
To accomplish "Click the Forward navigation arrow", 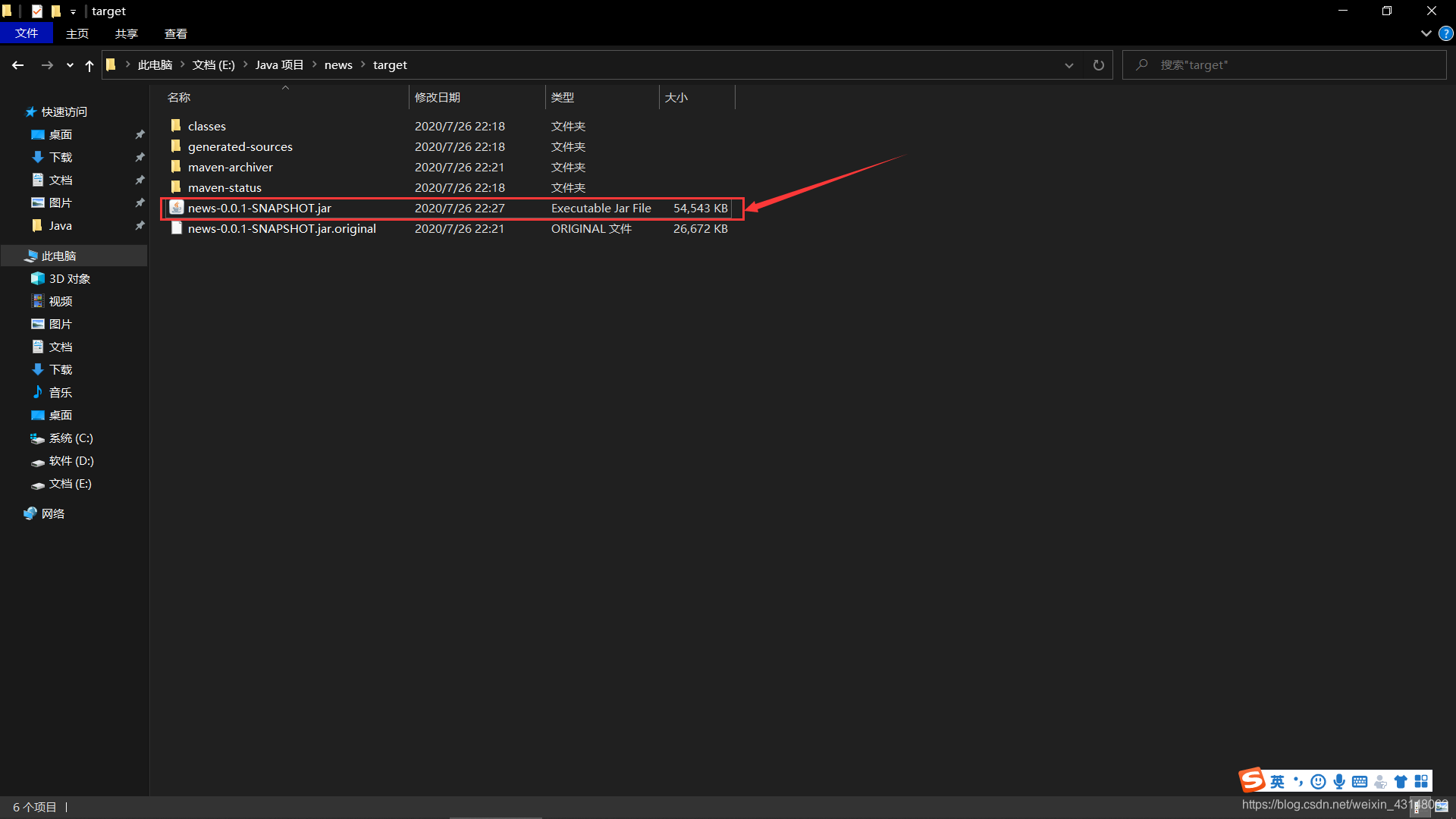I will pyautogui.click(x=47, y=65).
